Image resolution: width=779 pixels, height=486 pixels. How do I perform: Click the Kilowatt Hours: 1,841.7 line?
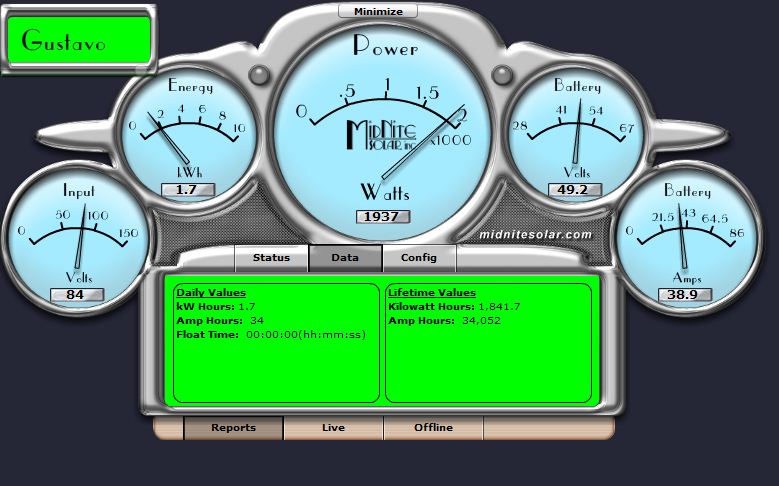pos(454,307)
